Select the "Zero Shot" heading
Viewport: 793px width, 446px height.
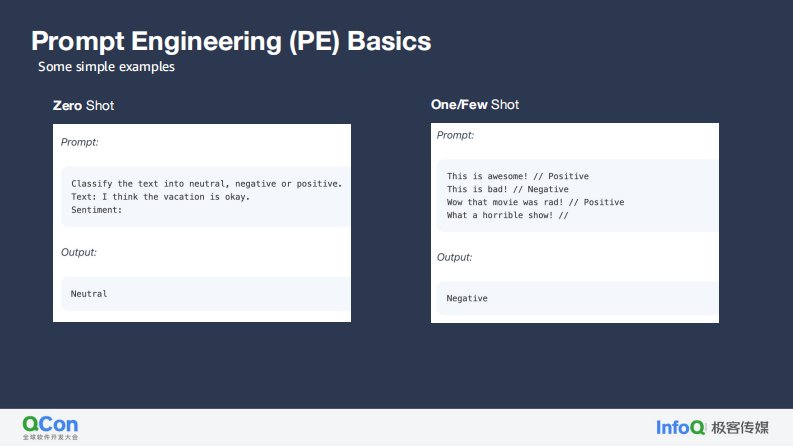pyautogui.click(x=90, y=105)
